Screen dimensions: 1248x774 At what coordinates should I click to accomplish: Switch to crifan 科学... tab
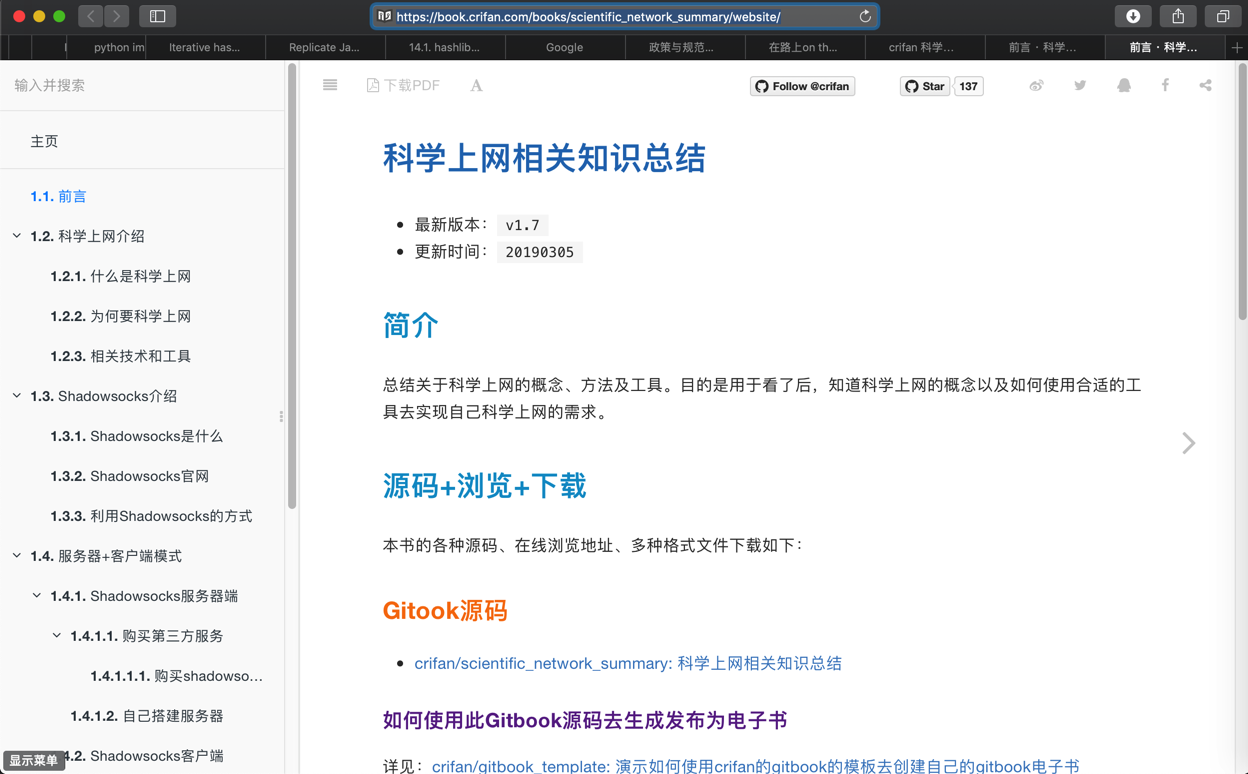click(x=925, y=47)
